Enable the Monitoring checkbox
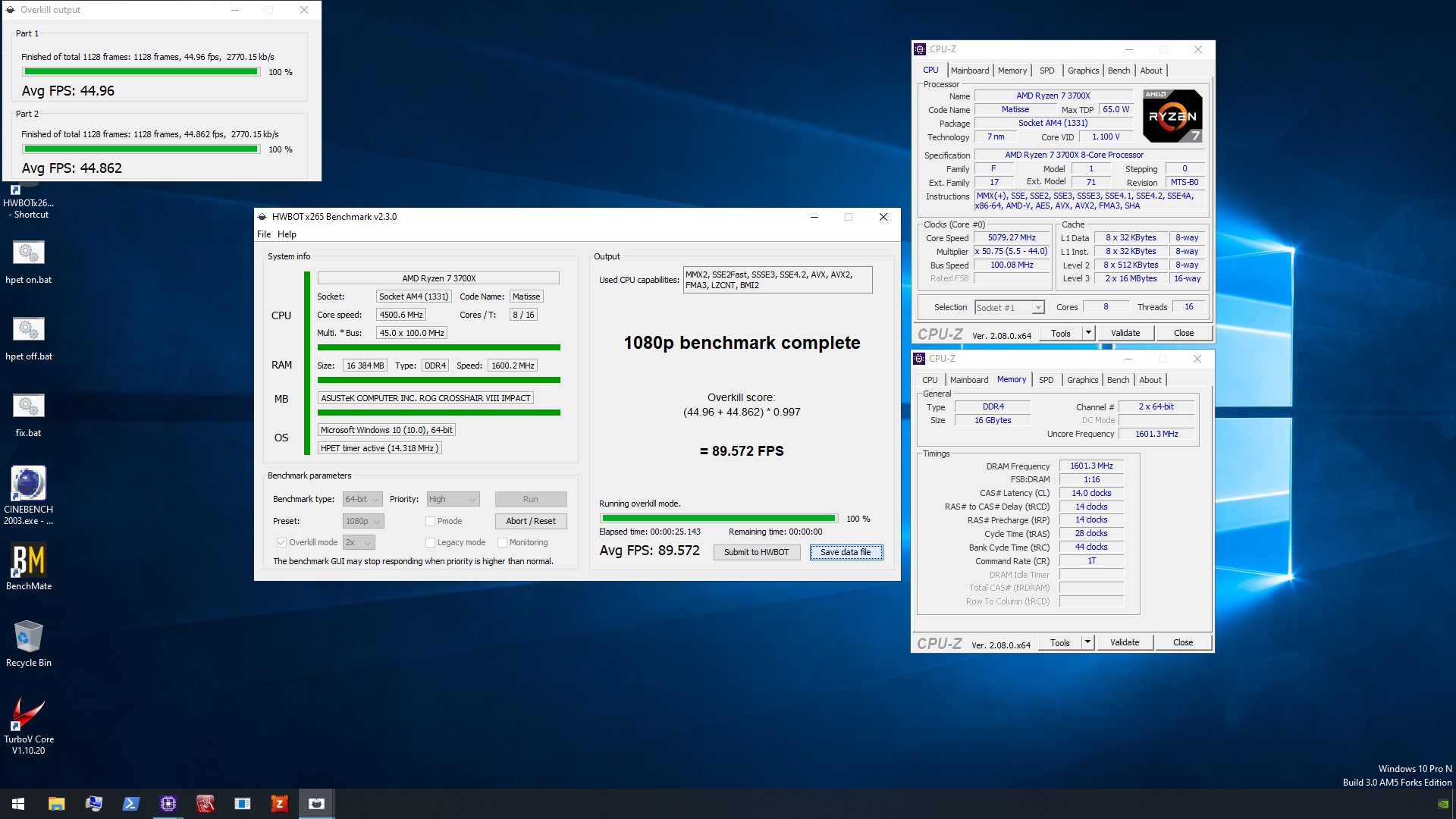 coord(502,542)
